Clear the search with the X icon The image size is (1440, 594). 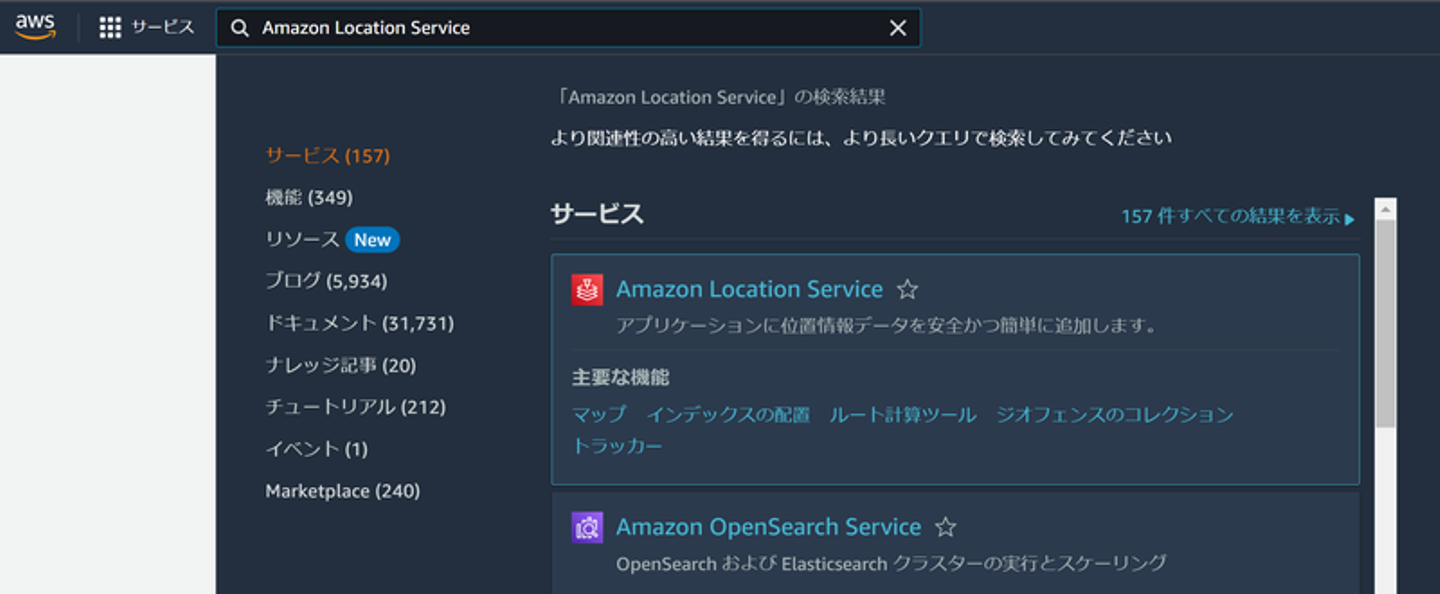(898, 28)
